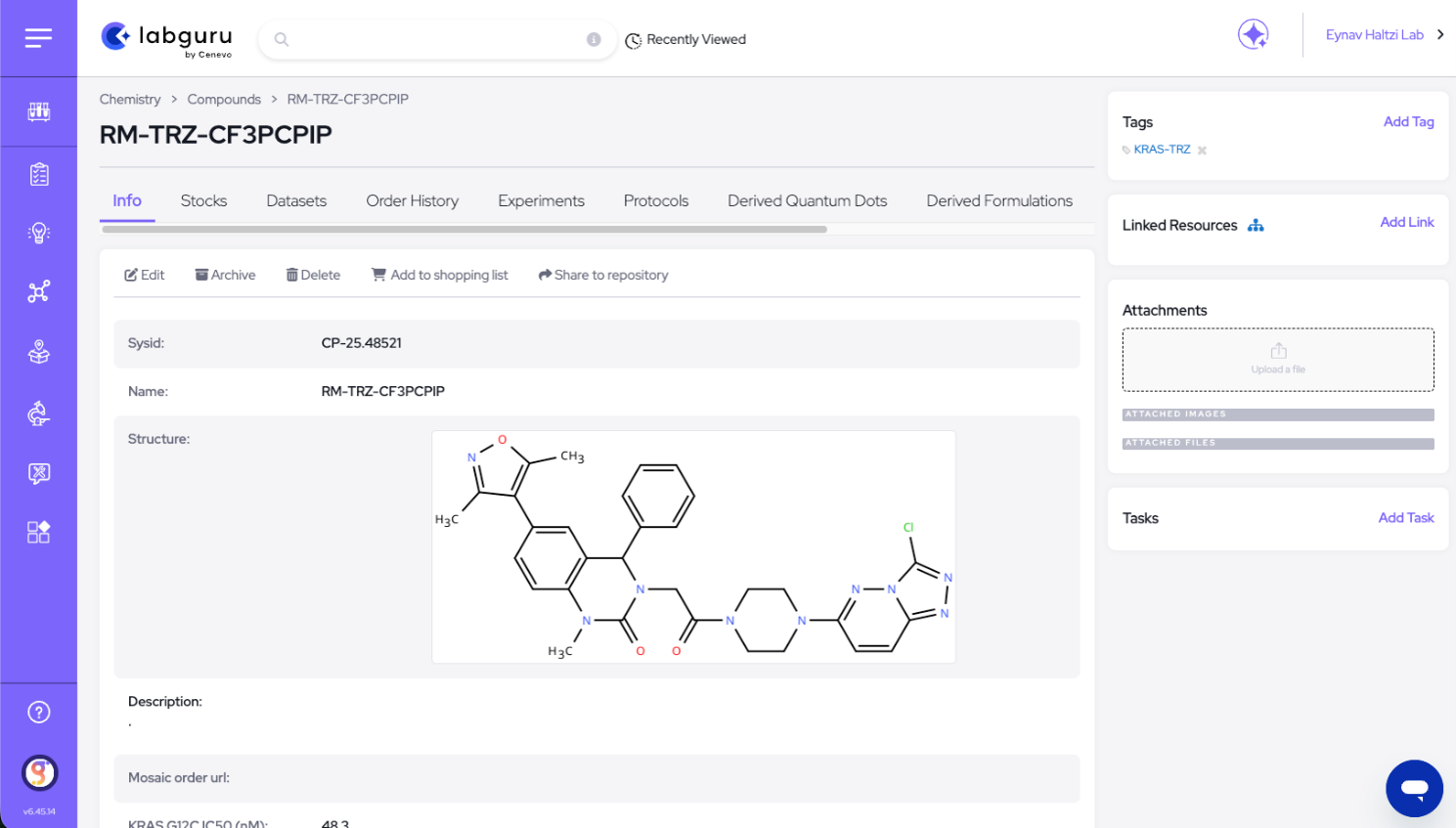The image size is (1456, 828).
Task: Click the horizontal tabs scrollbar
Action: (464, 230)
